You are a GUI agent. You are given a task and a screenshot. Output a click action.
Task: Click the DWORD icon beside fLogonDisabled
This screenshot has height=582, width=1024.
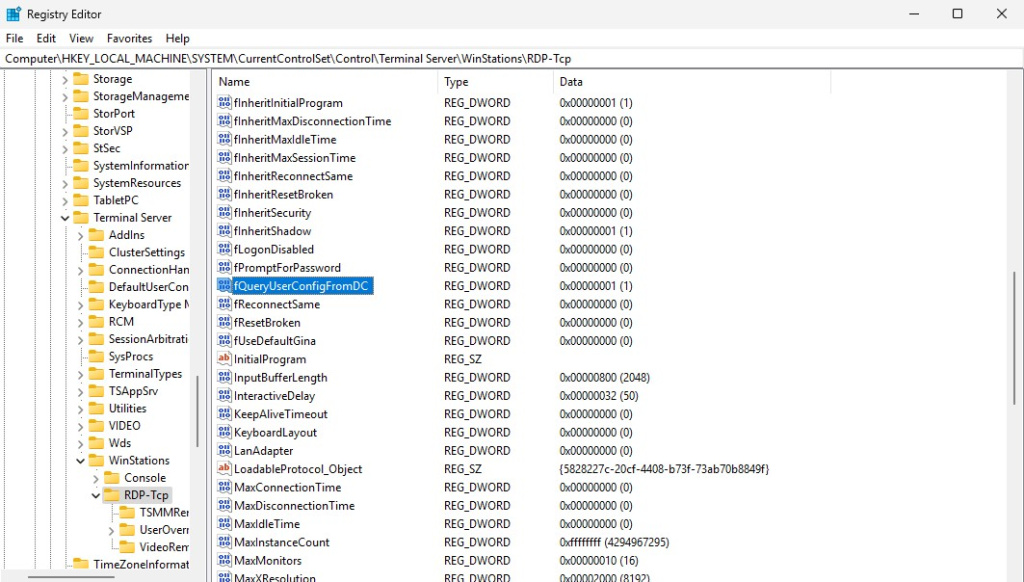pos(224,249)
